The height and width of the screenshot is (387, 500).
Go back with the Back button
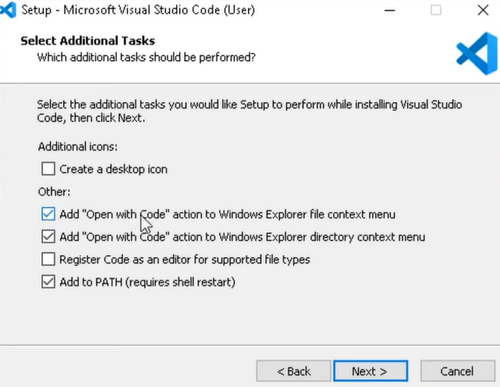(x=293, y=371)
